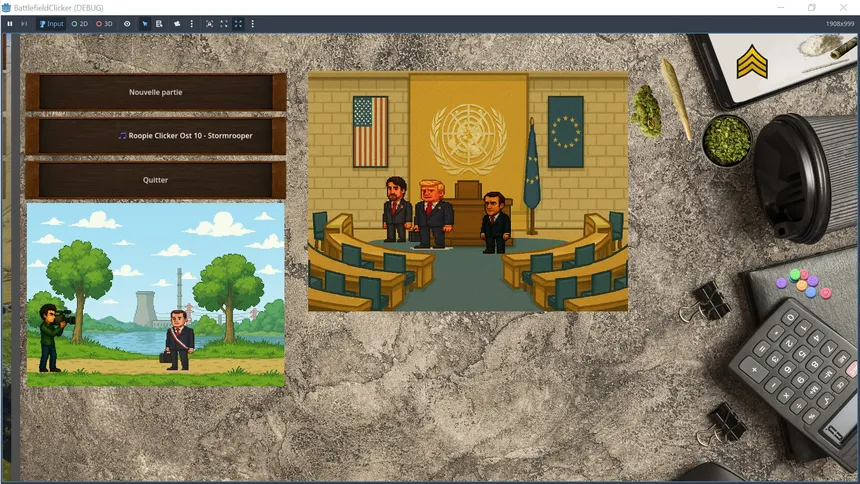The image size is (860, 484).
Task: Click the gold sergeant chevron badge
Action: (752, 63)
